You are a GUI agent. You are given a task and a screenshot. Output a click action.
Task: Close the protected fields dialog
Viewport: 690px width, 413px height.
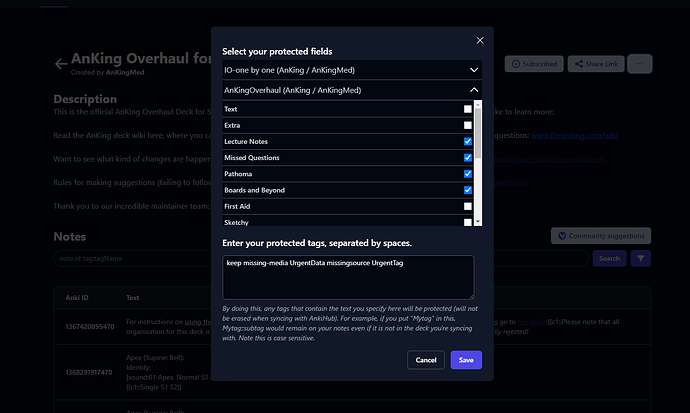480,40
